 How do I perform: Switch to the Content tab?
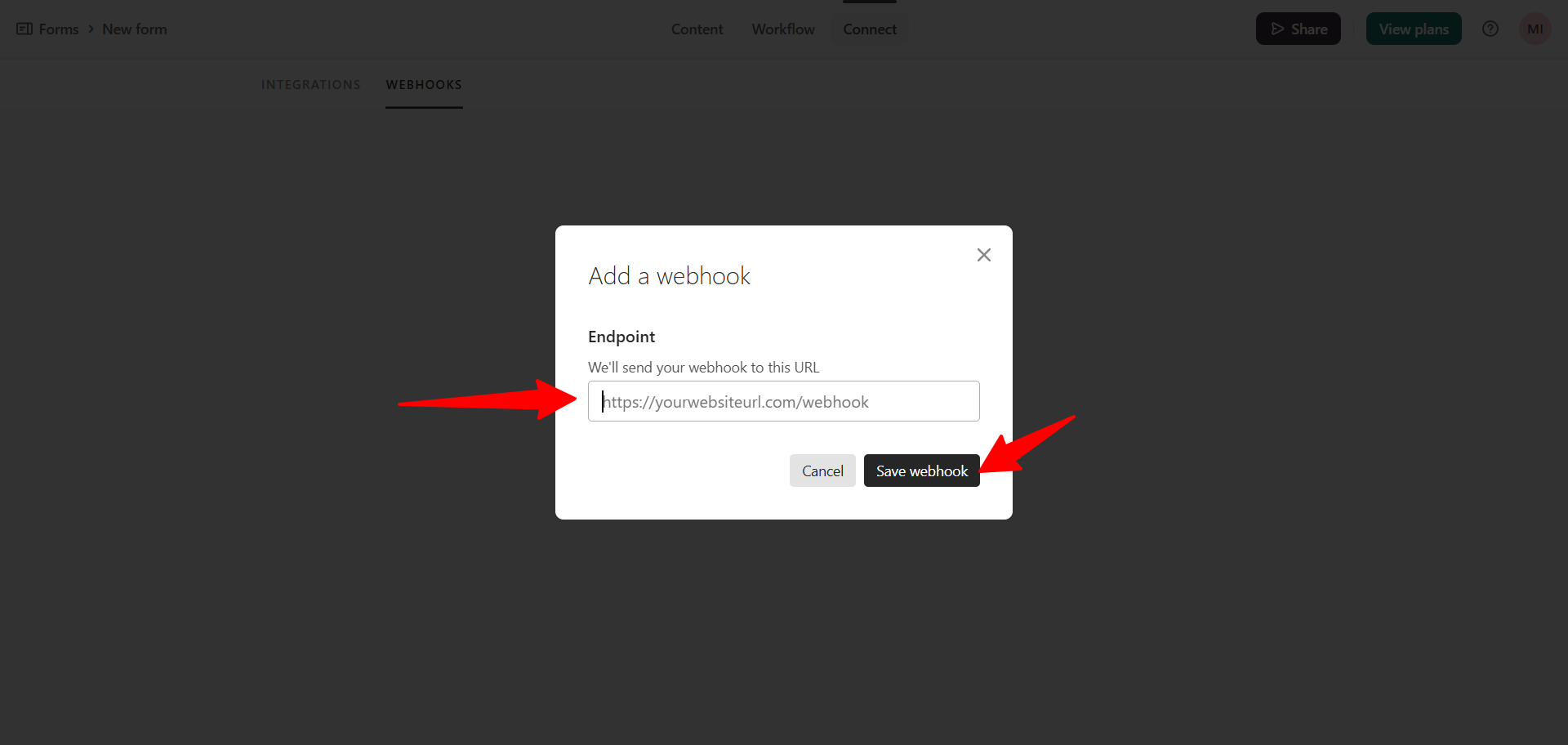[697, 29]
